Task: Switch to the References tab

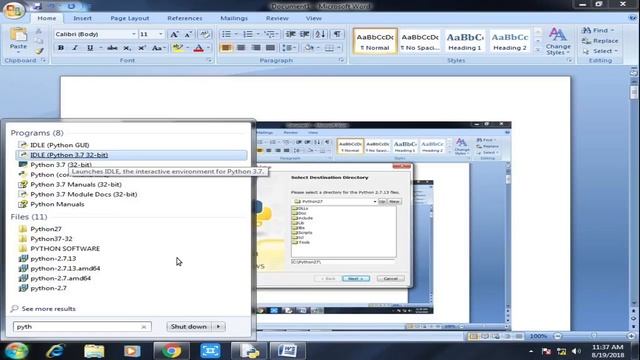Action: tap(184, 18)
